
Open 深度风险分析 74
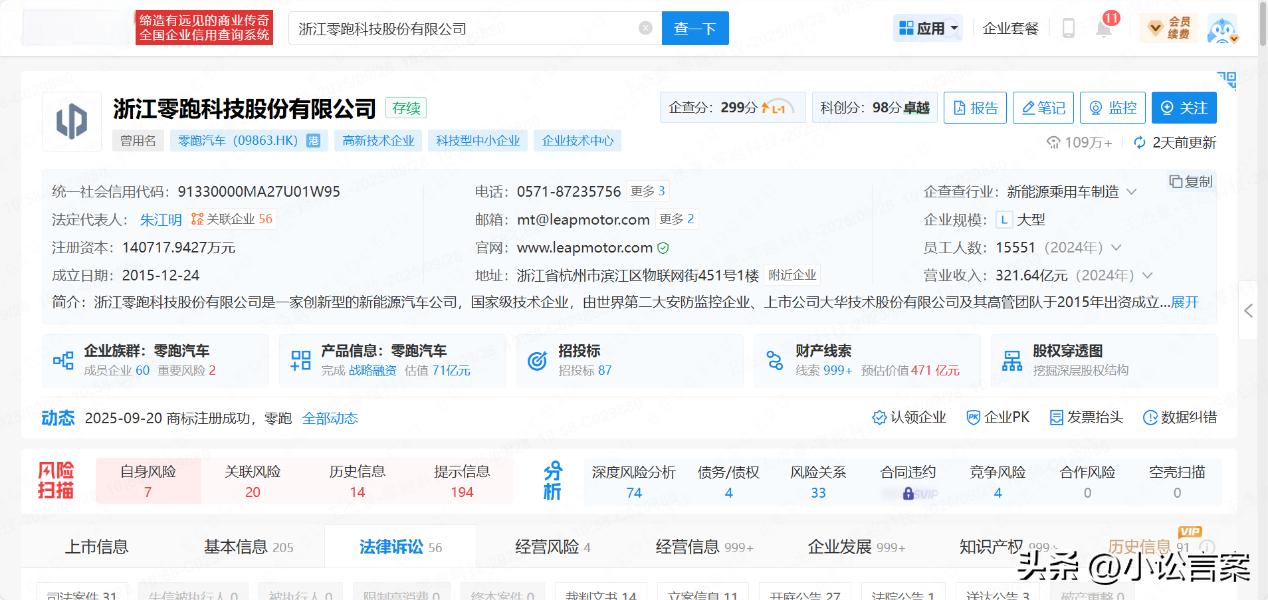(633, 481)
